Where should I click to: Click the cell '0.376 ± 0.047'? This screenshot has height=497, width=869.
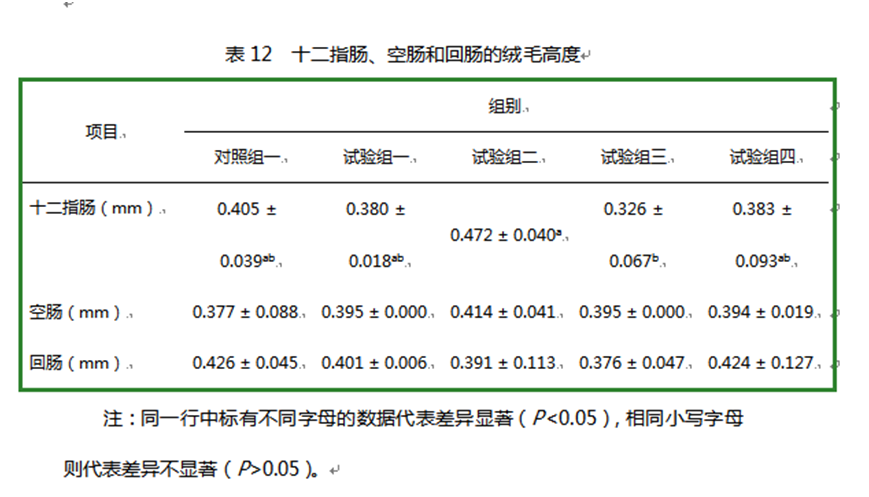(x=632, y=363)
